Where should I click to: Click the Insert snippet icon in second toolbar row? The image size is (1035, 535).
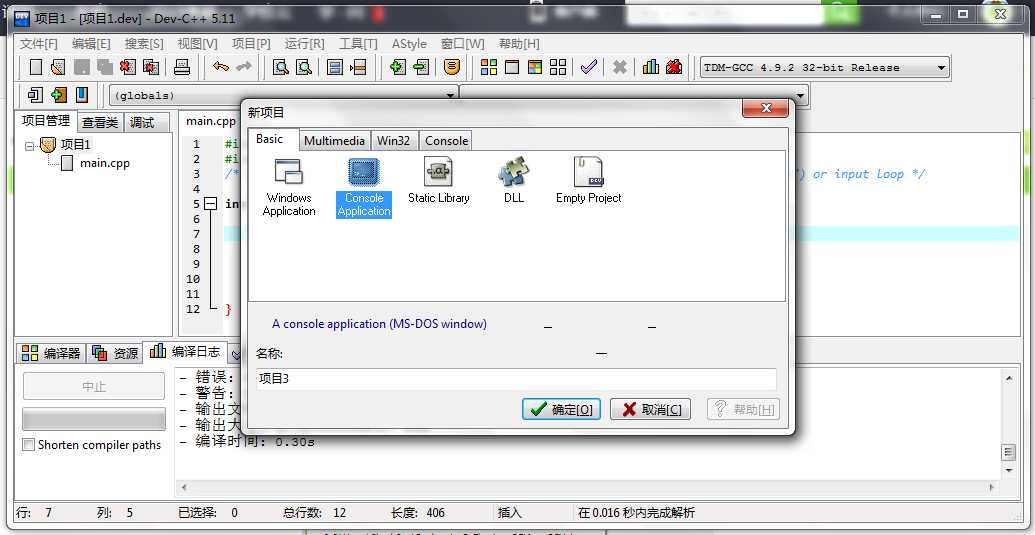click(x=59, y=95)
